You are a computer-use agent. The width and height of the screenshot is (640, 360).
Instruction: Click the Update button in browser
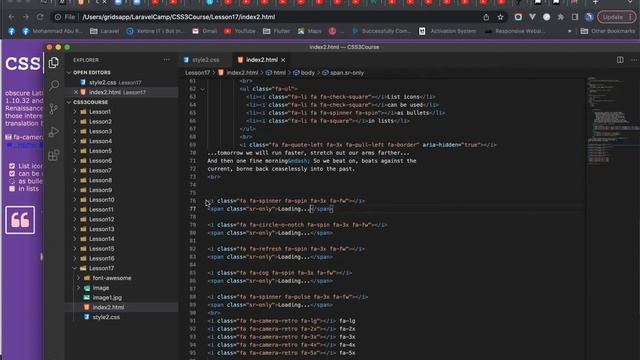pos(617,17)
